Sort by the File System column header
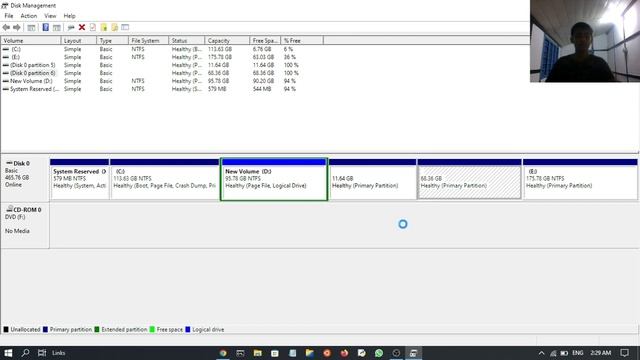This screenshot has height=360, width=640. point(149,40)
